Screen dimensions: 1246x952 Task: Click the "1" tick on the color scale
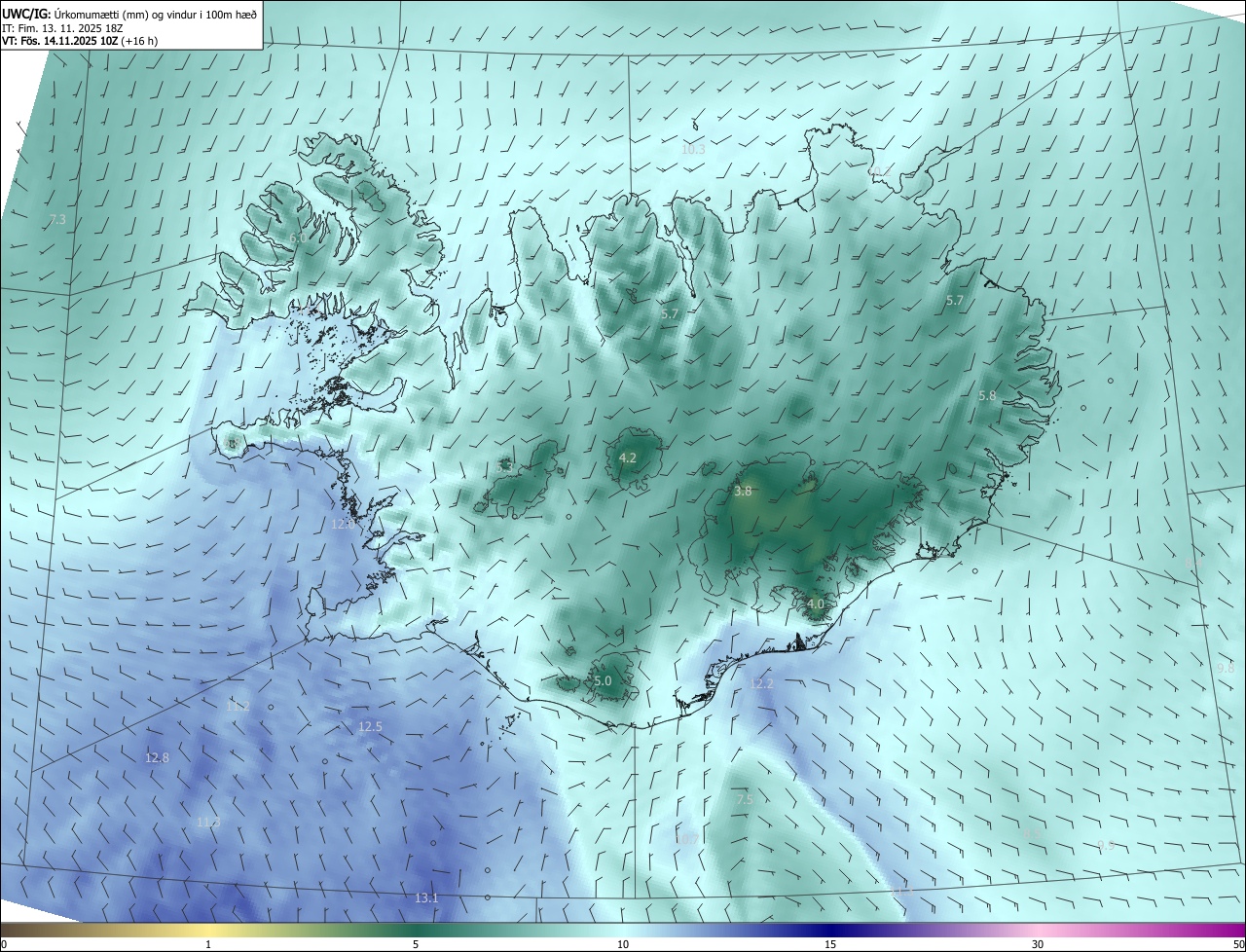point(208,944)
